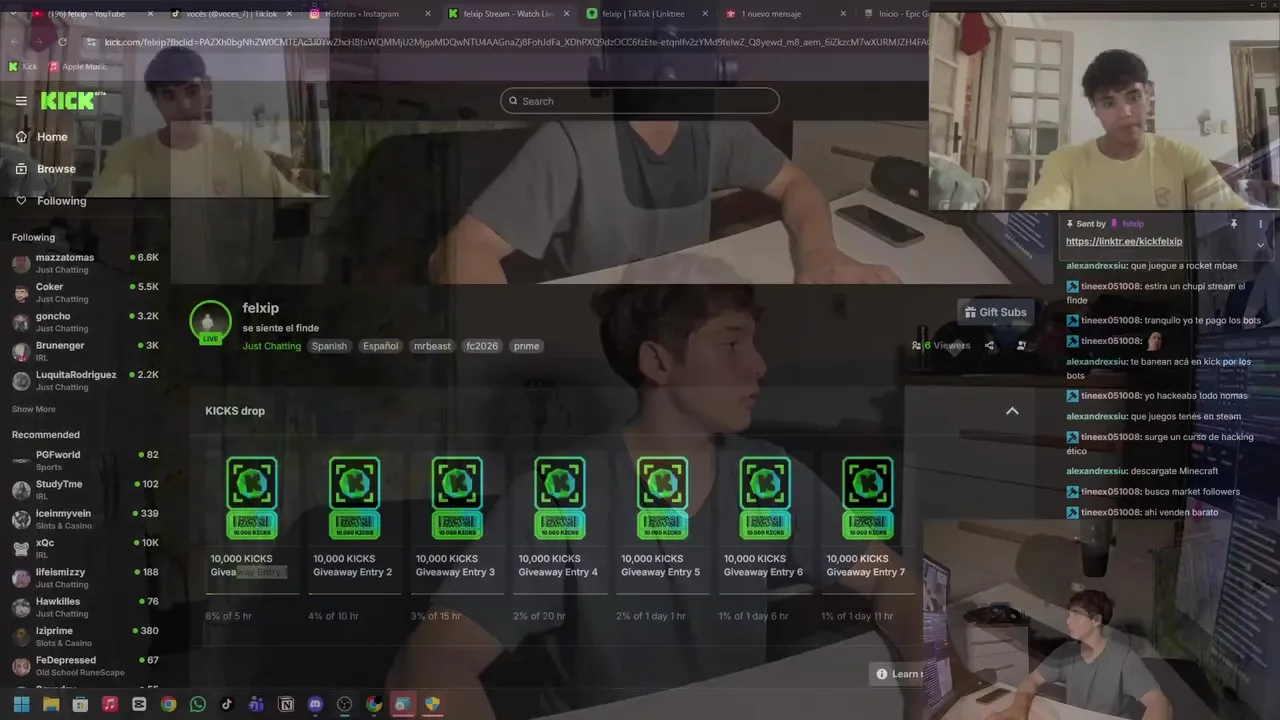Open goncho channel in Following list
This screenshot has width=1280, height=720.
click(x=85, y=322)
